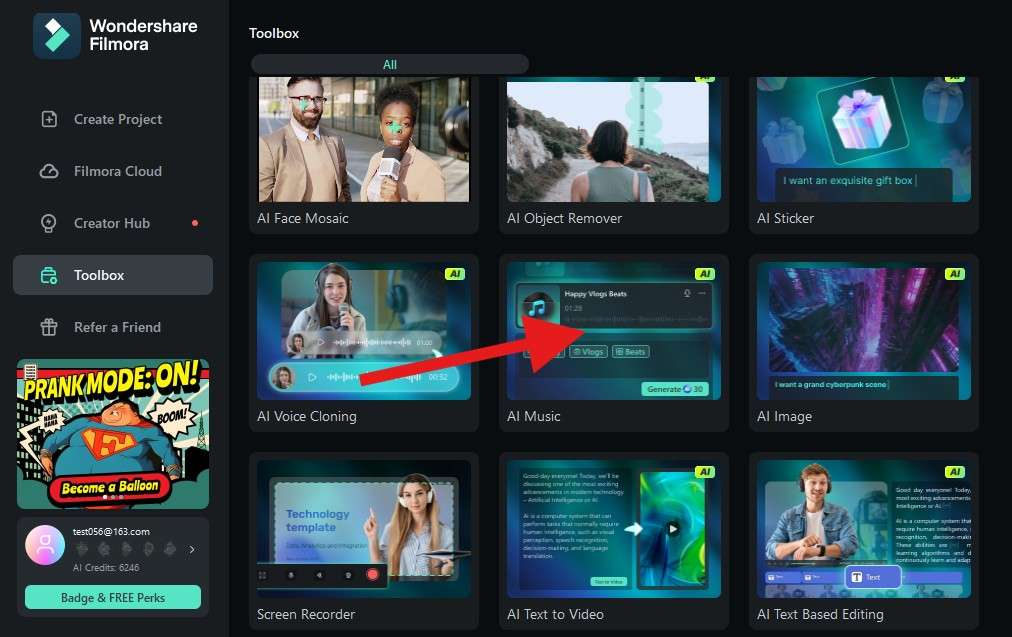Open the AI Text Based Editing thumbnail
Image resolution: width=1012 pixels, height=637 pixels.
click(864, 529)
